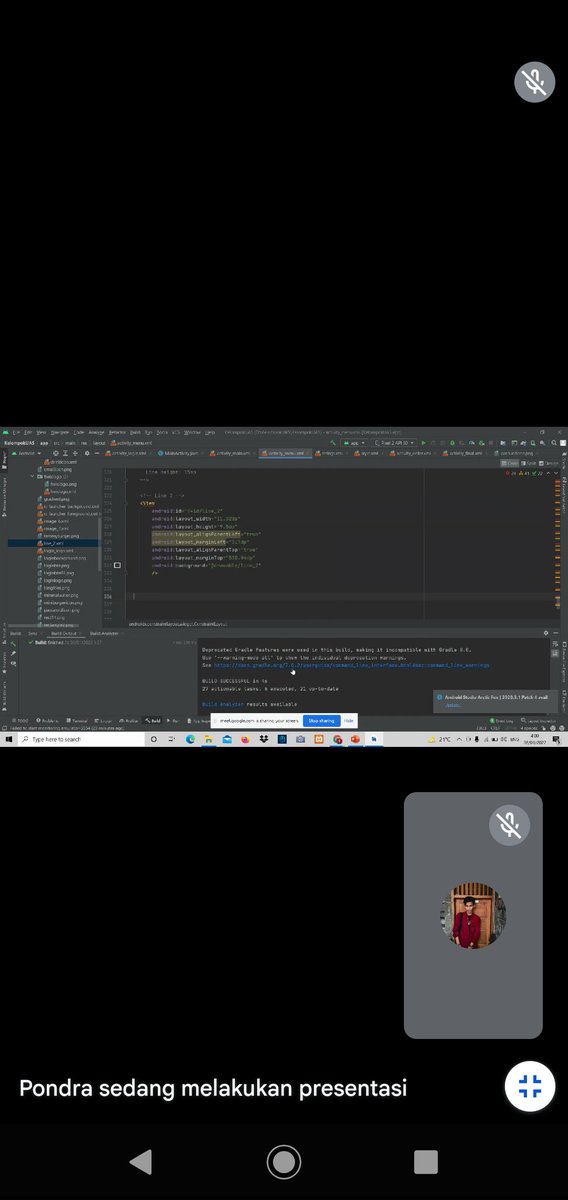Open the Terminal tool window button

click(78, 720)
